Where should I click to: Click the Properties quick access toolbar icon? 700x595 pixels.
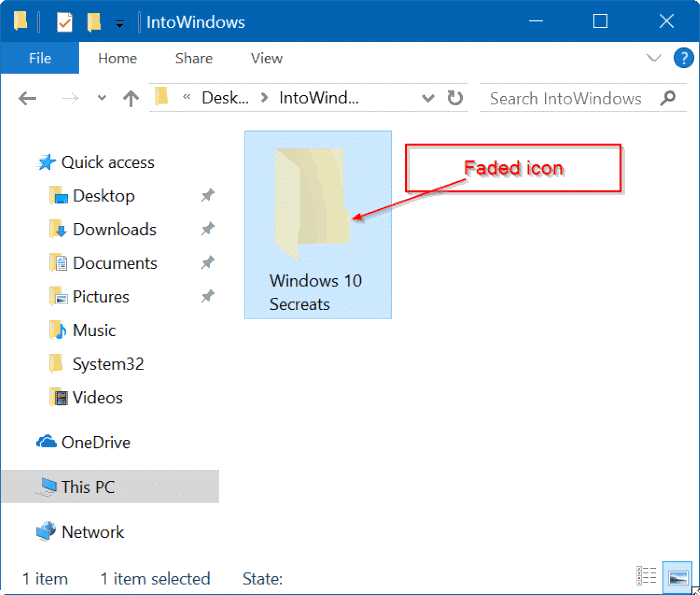[x=65, y=21]
